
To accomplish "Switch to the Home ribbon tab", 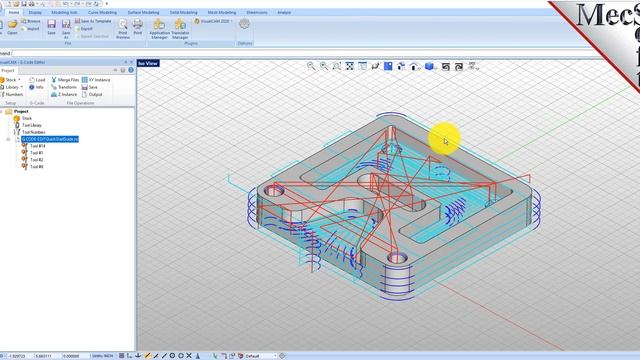I will coord(14,13).
